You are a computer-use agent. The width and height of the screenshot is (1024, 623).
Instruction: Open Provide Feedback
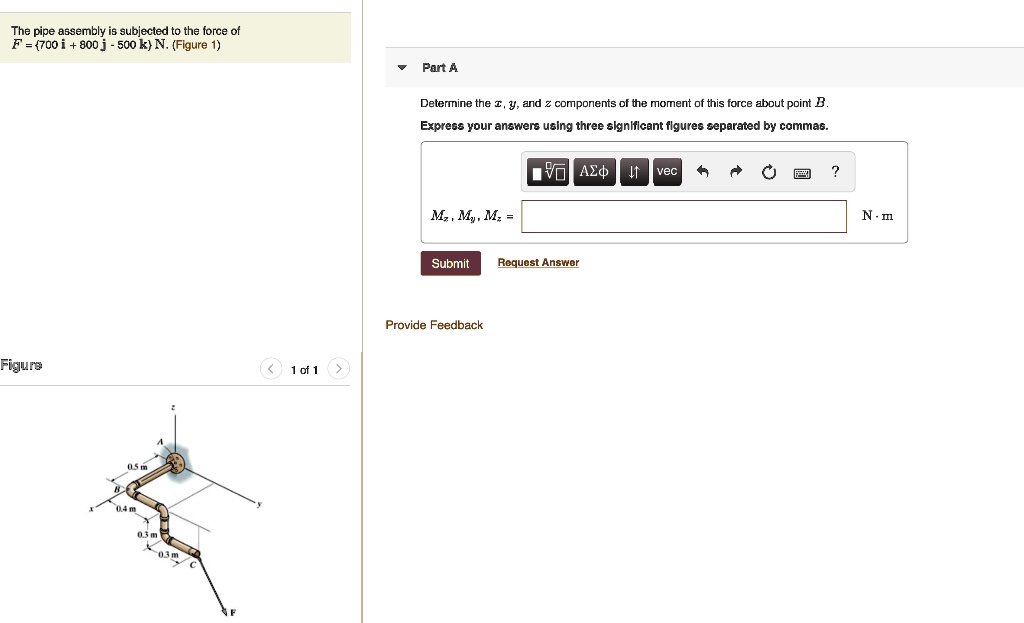point(434,324)
